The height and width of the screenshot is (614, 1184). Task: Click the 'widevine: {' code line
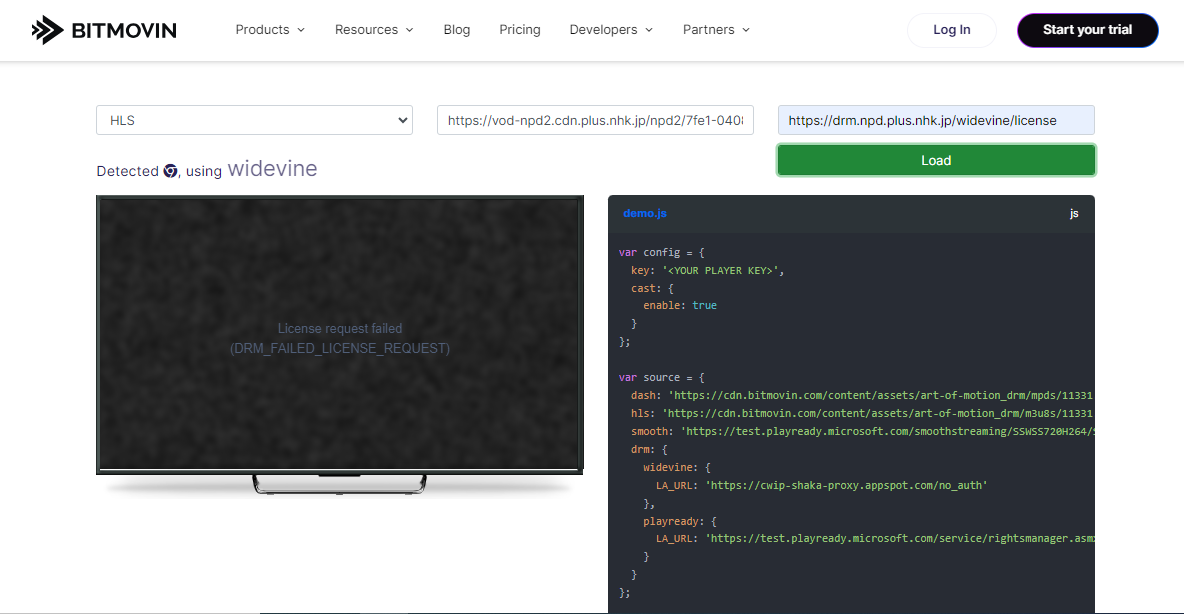coord(677,467)
